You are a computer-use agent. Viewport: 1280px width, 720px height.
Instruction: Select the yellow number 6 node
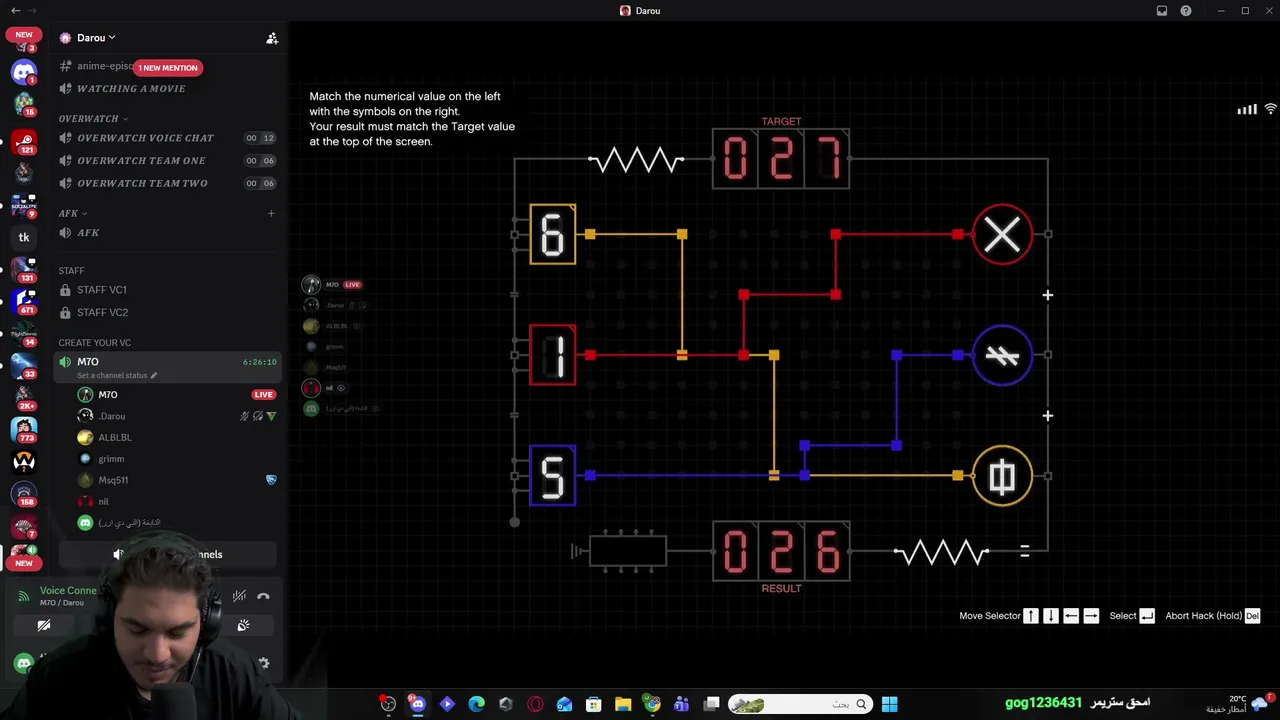point(553,234)
